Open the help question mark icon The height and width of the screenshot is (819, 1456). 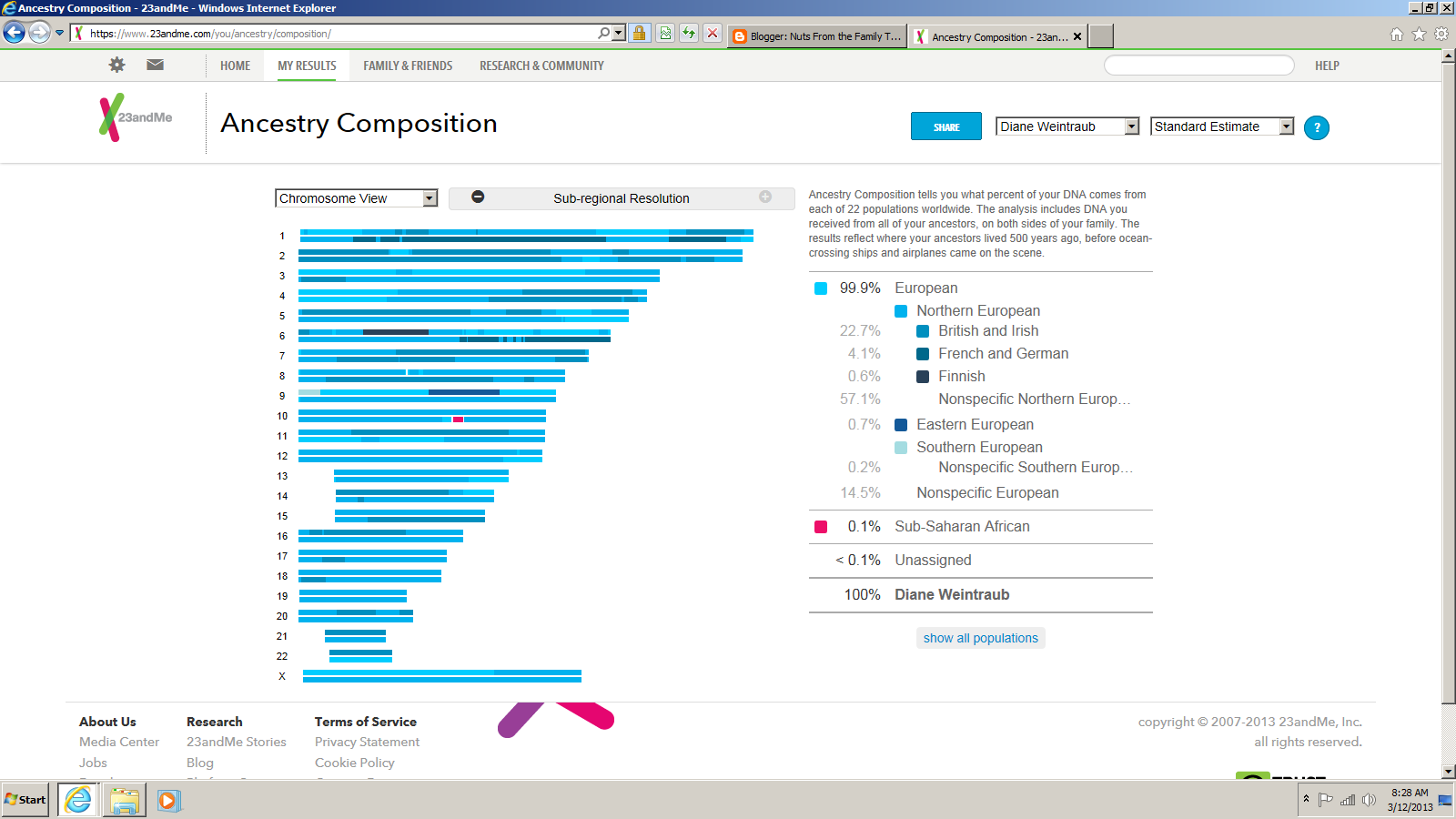pyautogui.click(x=1317, y=127)
